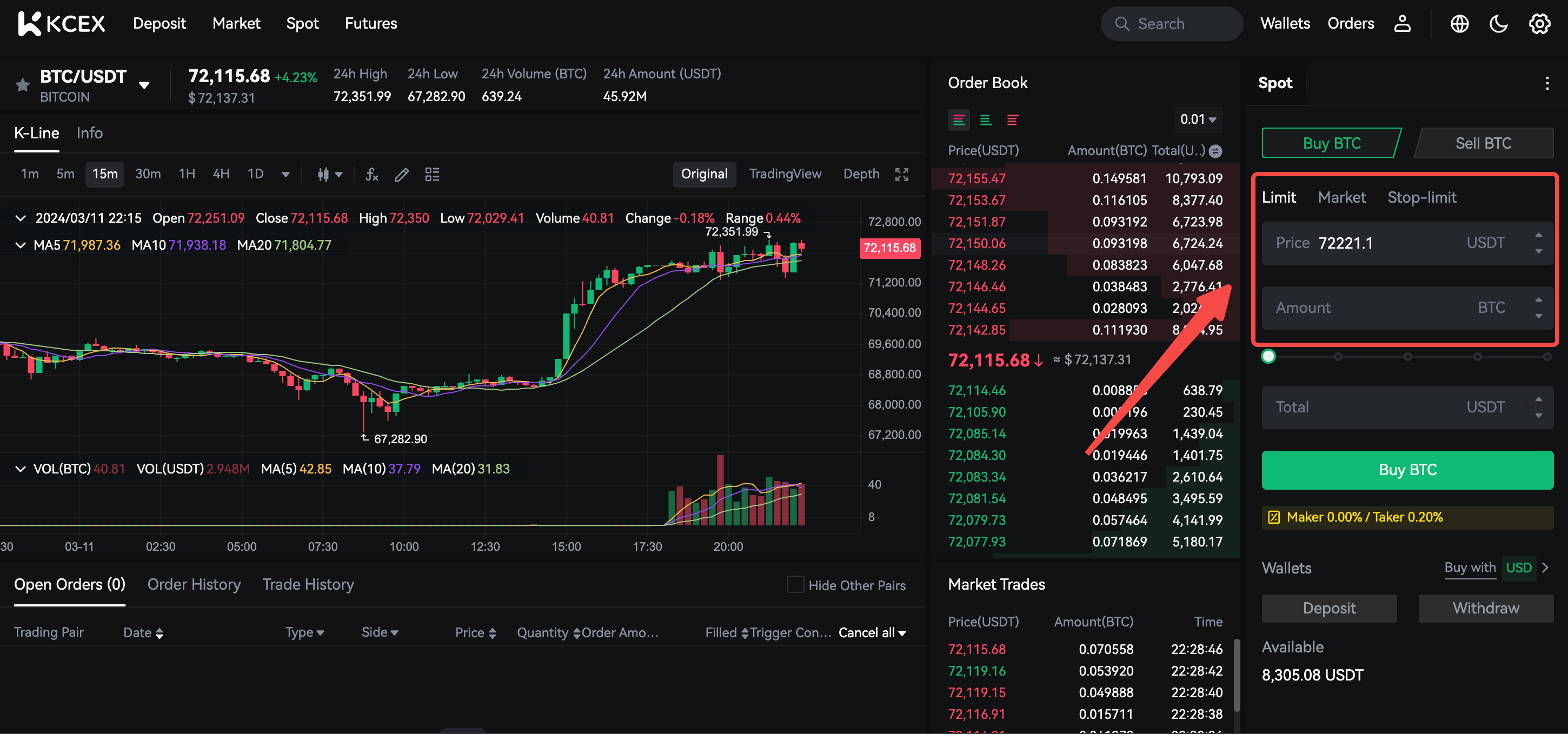Open the Side filter dropdown

(x=380, y=633)
